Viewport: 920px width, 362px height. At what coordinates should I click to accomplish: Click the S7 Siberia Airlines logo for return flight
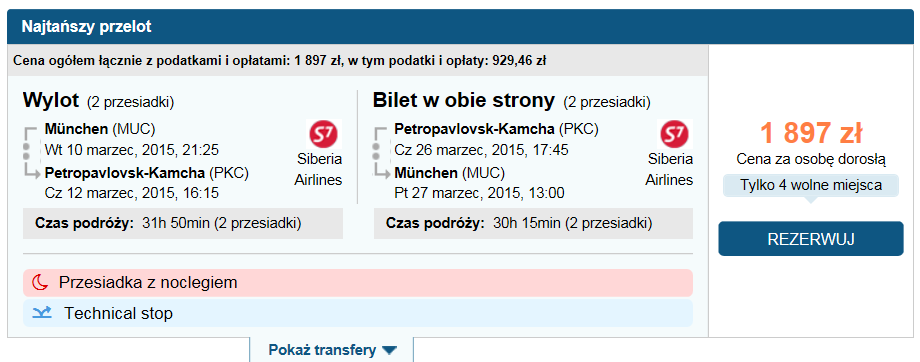click(x=676, y=134)
